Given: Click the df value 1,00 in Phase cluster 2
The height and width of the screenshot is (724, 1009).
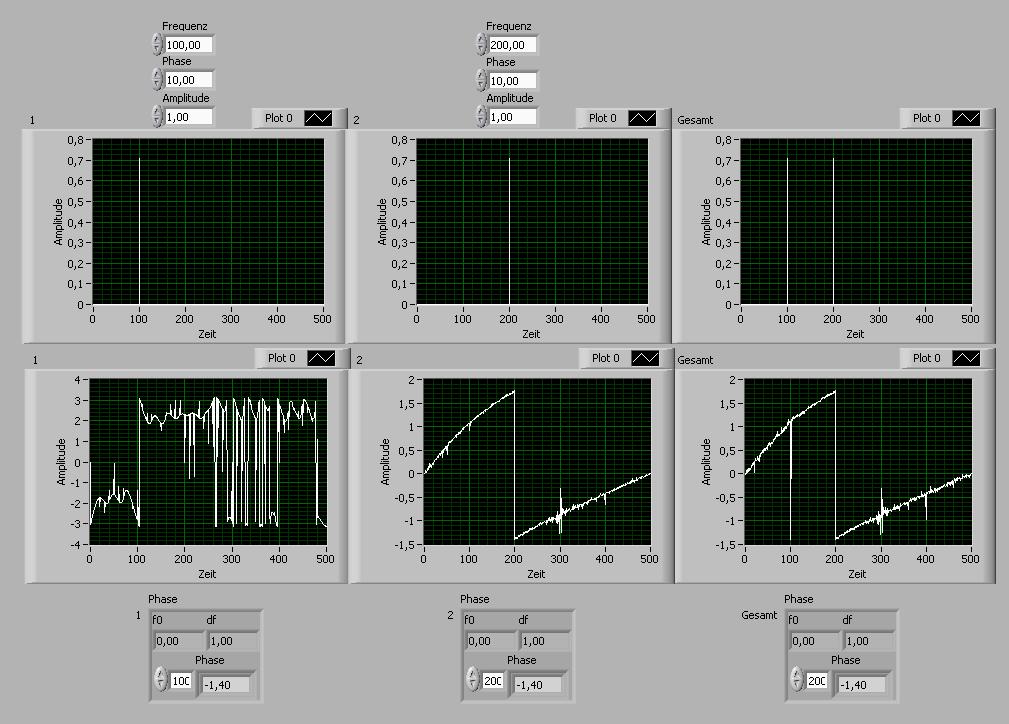Looking at the screenshot, I should pyautogui.click(x=544, y=641).
